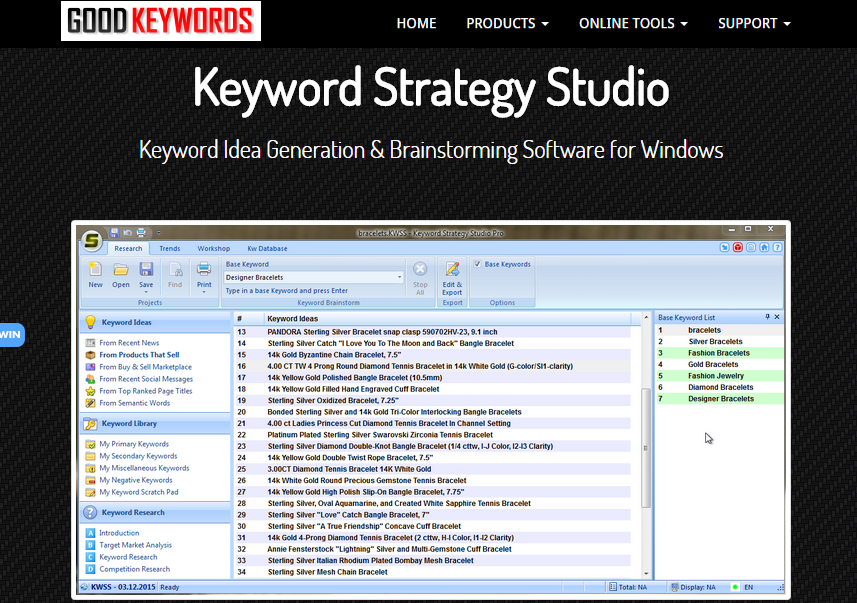Click the Good Keywords logo

pos(161,21)
